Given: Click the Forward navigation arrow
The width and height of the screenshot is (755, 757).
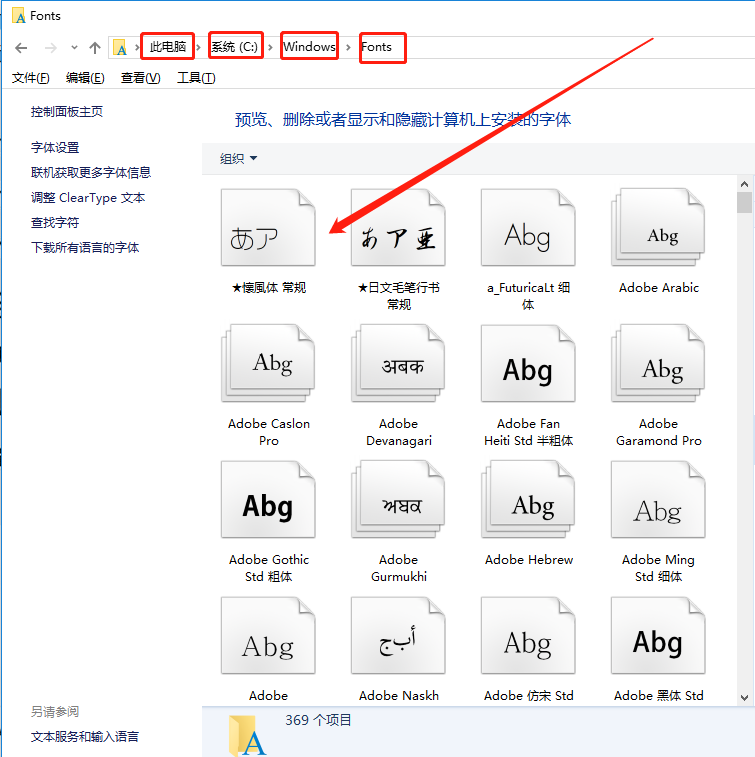Looking at the screenshot, I should (51, 47).
